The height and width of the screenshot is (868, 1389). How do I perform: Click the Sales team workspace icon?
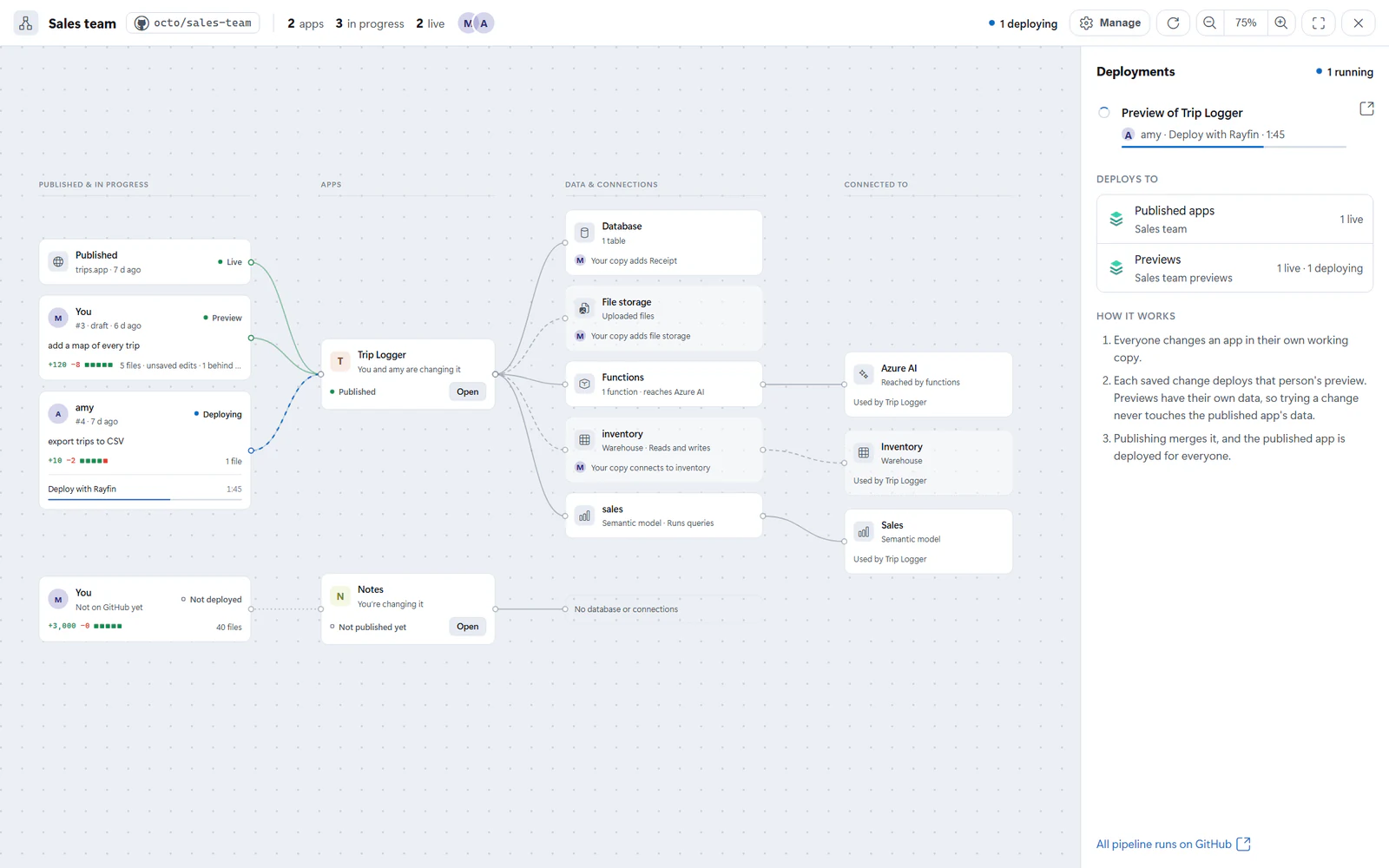(x=26, y=23)
